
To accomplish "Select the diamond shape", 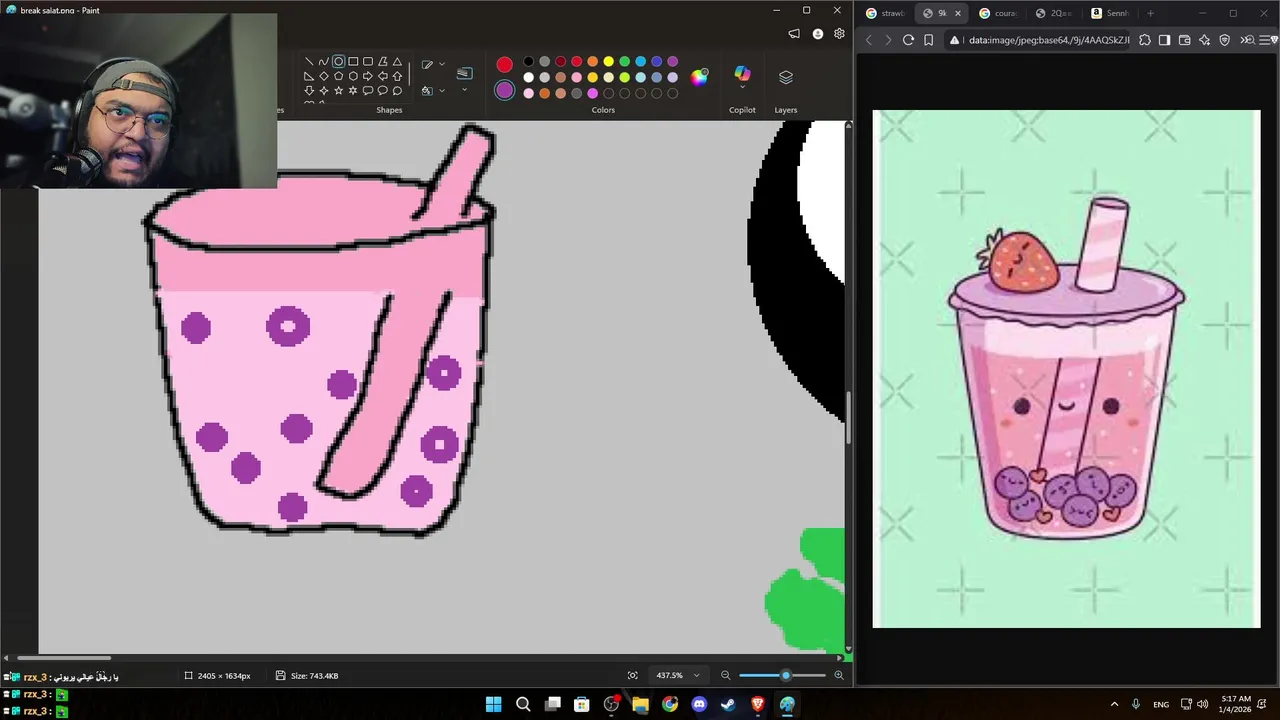I will [324, 76].
